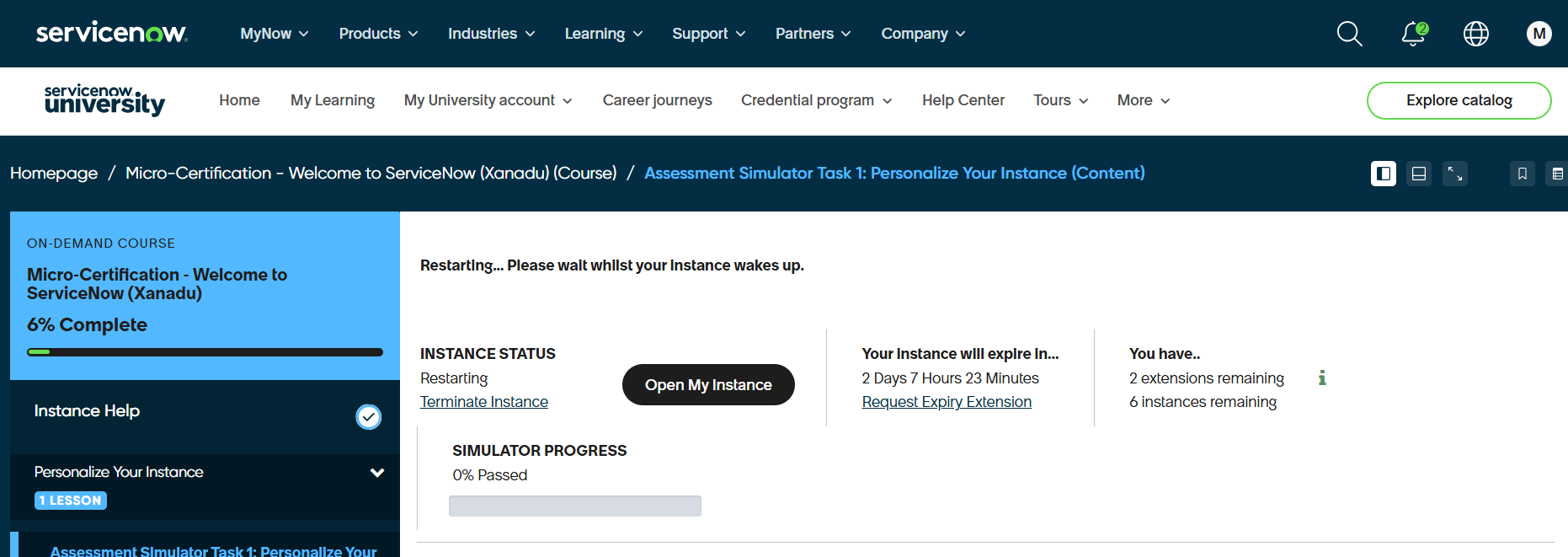Bookmark this content page
This screenshot has width=1568, height=557.
pos(1522,174)
